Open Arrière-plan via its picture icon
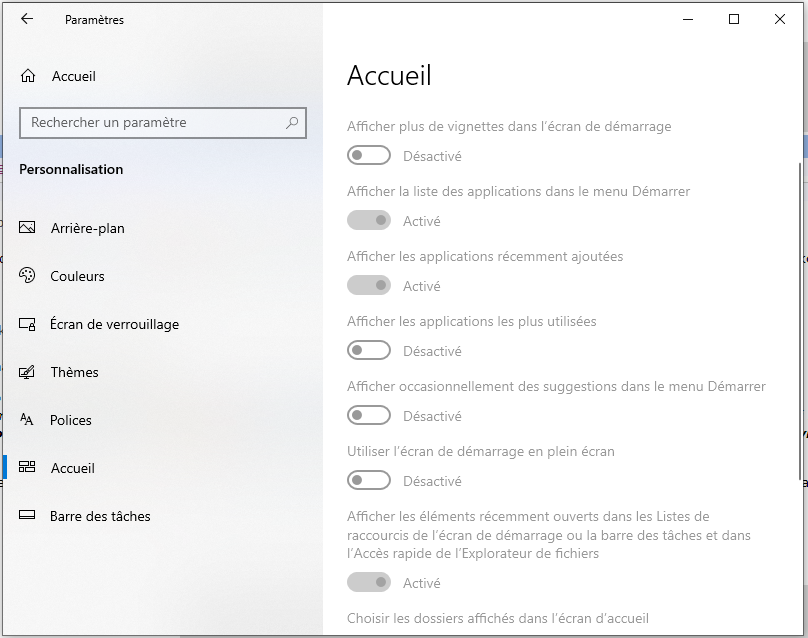This screenshot has height=638, width=808. [x=28, y=228]
